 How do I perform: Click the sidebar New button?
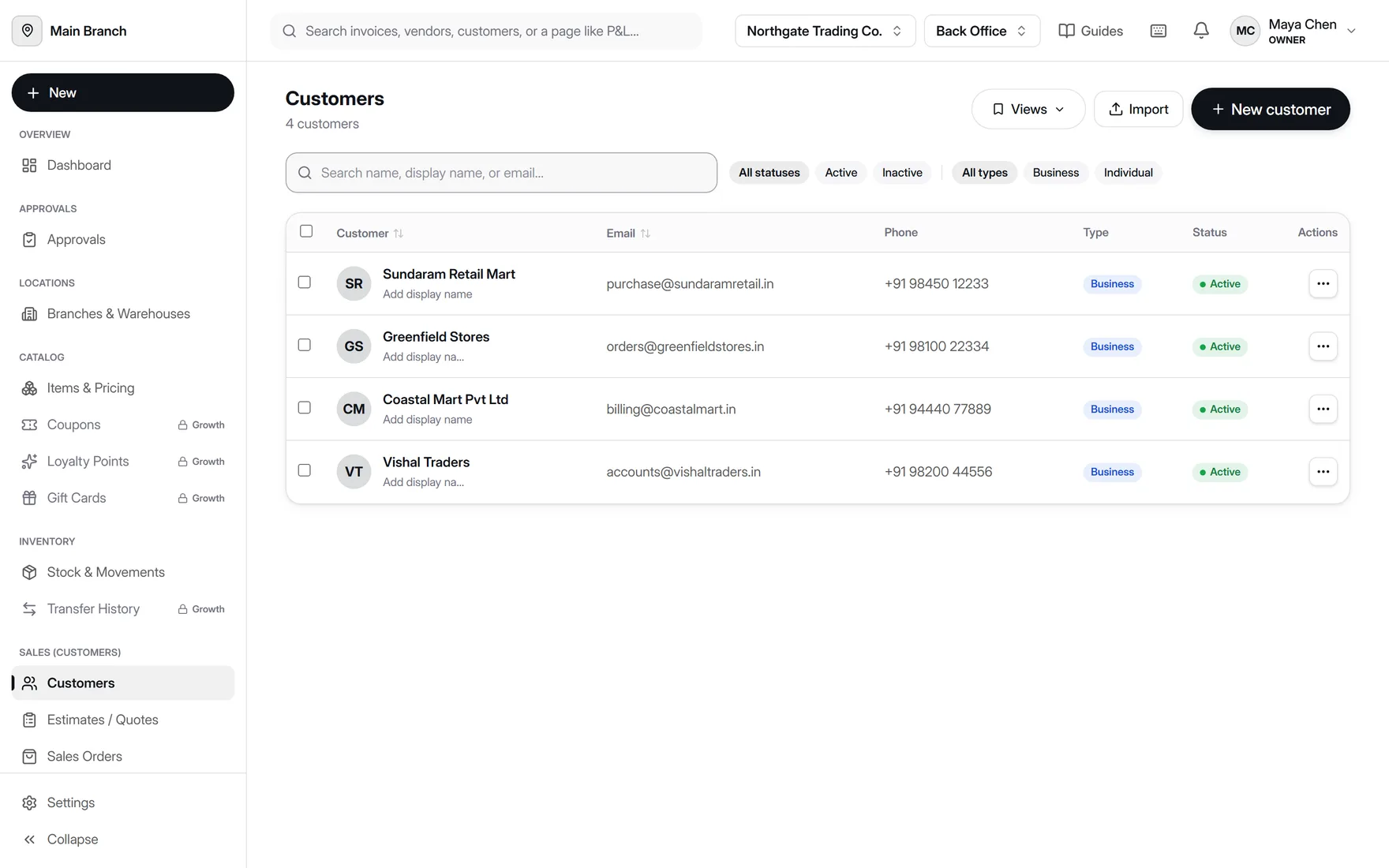click(x=122, y=92)
